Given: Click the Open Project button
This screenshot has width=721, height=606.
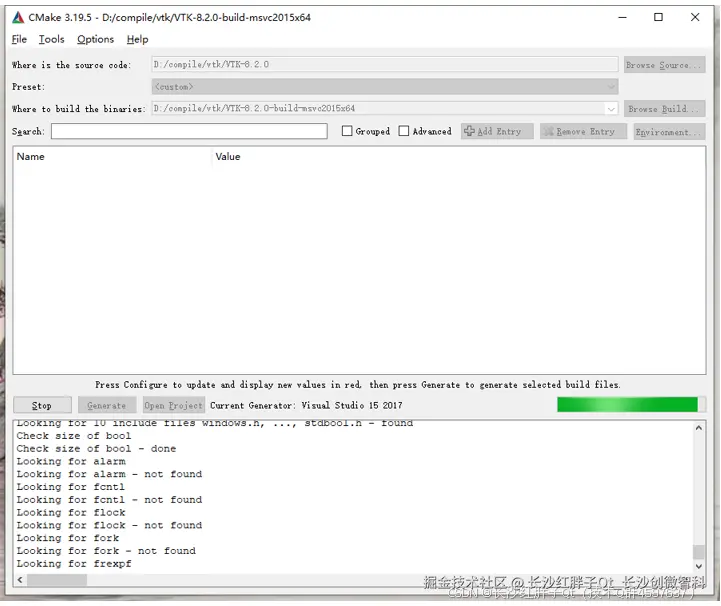Looking at the screenshot, I should pos(173,405).
